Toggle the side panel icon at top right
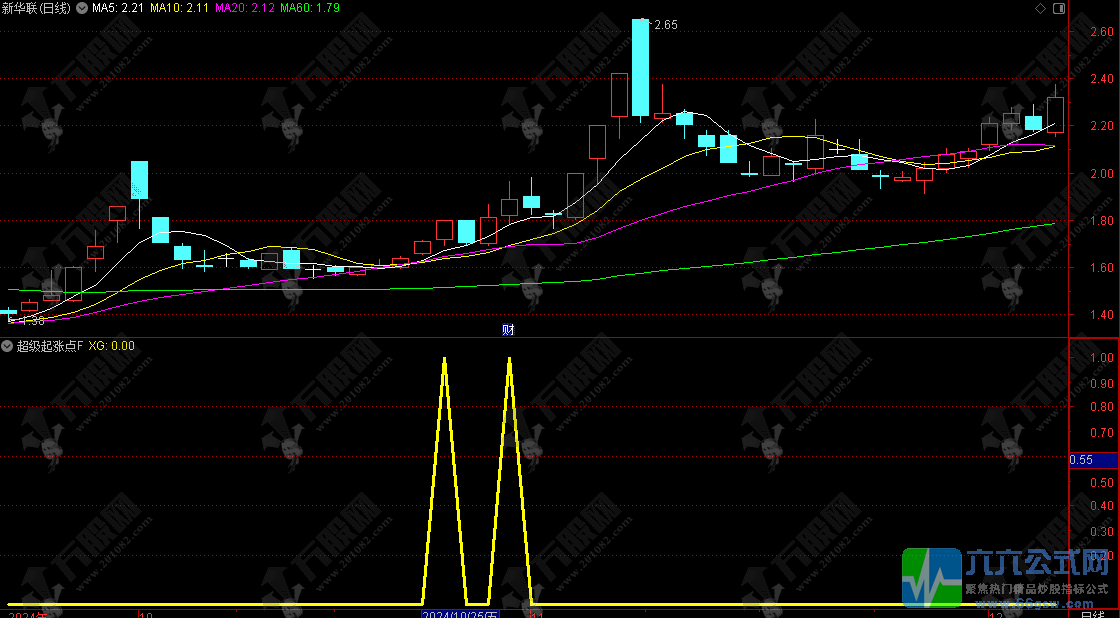The height and width of the screenshot is (618, 1120). 1060,8
